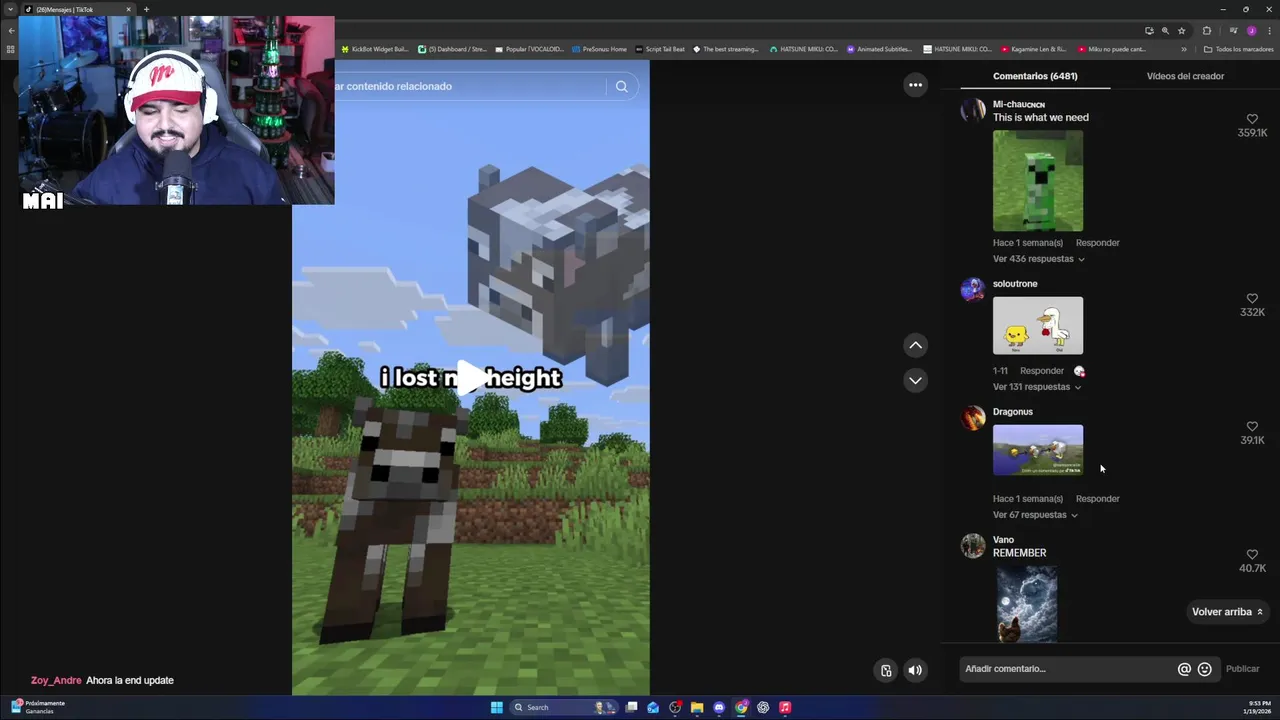Open the 'Próximamente Ganancias' taskbar widget

click(x=38, y=707)
